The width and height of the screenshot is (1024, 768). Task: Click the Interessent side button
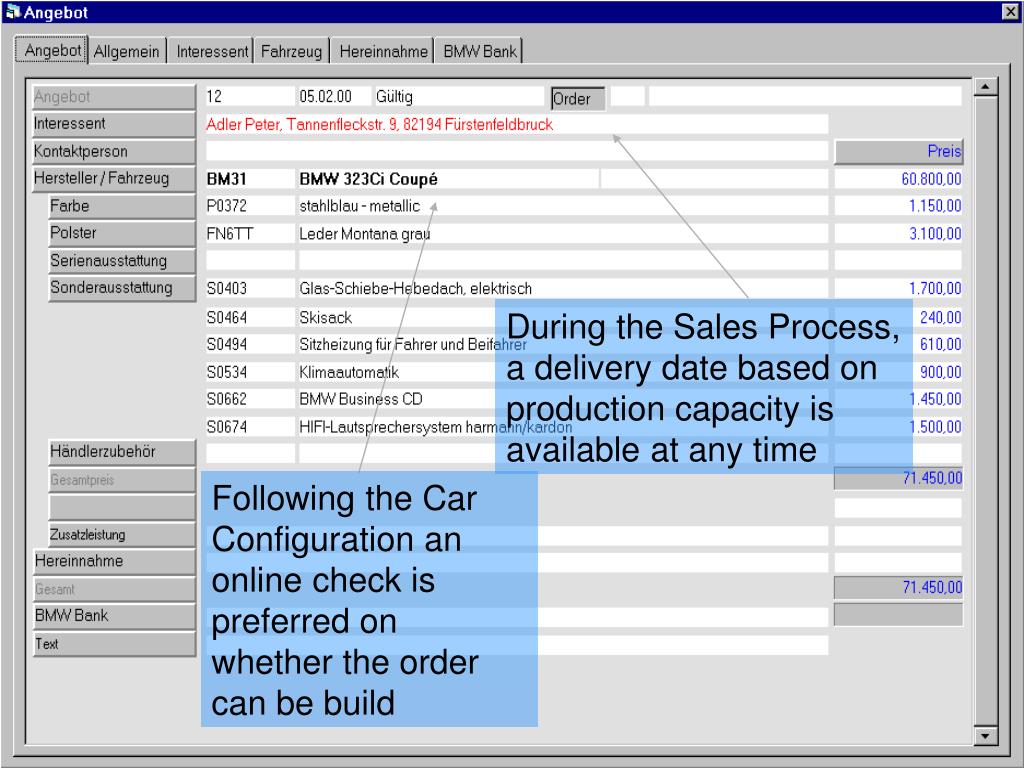pyautogui.click(x=114, y=124)
